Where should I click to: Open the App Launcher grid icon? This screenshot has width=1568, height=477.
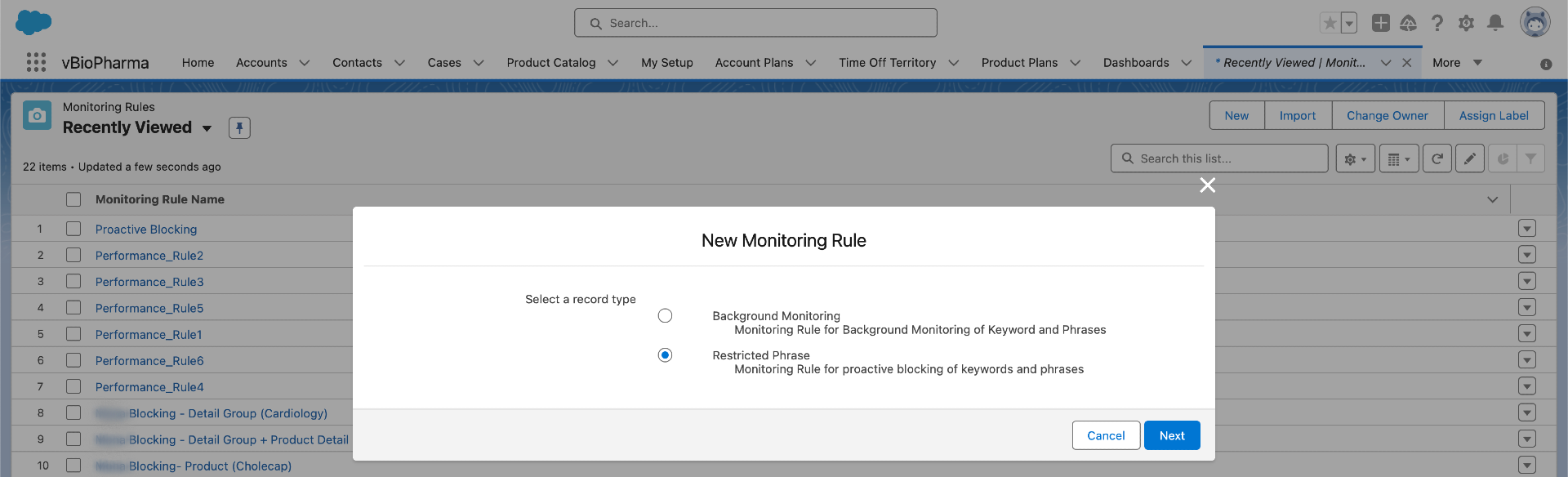point(36,63)
